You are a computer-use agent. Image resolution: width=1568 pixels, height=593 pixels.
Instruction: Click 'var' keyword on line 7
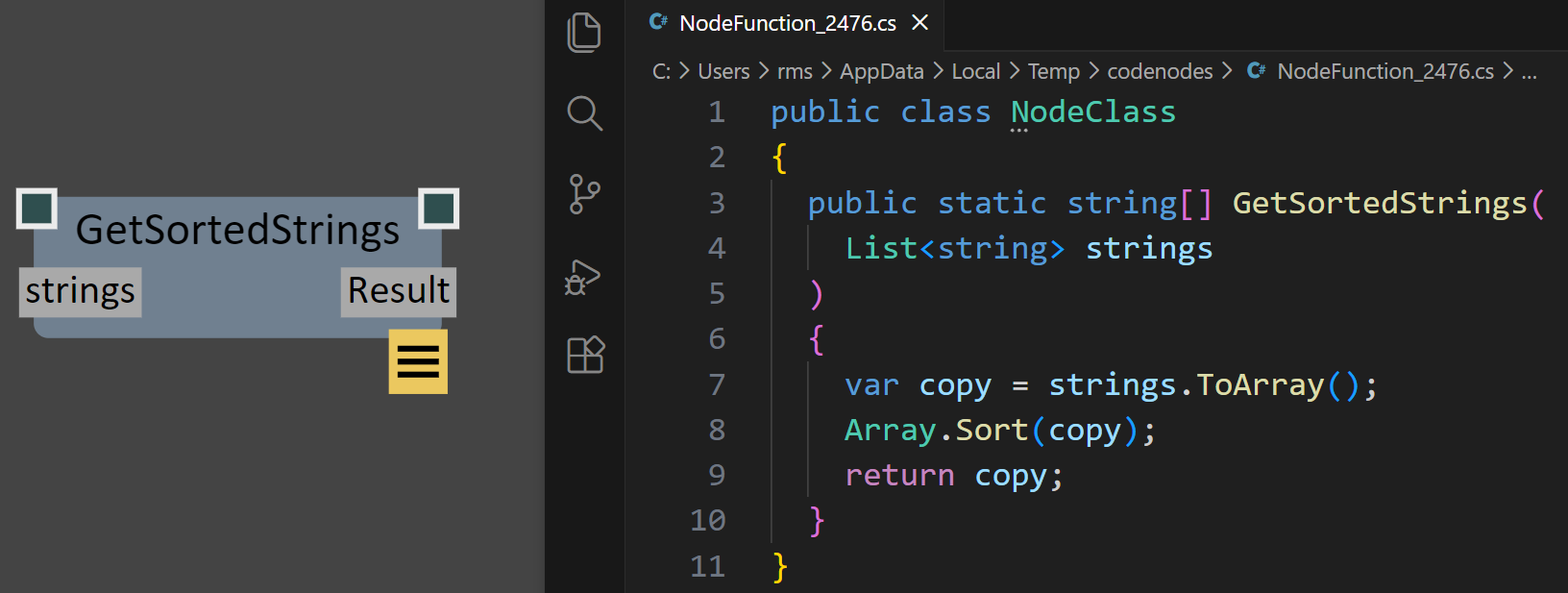(871, 385)
